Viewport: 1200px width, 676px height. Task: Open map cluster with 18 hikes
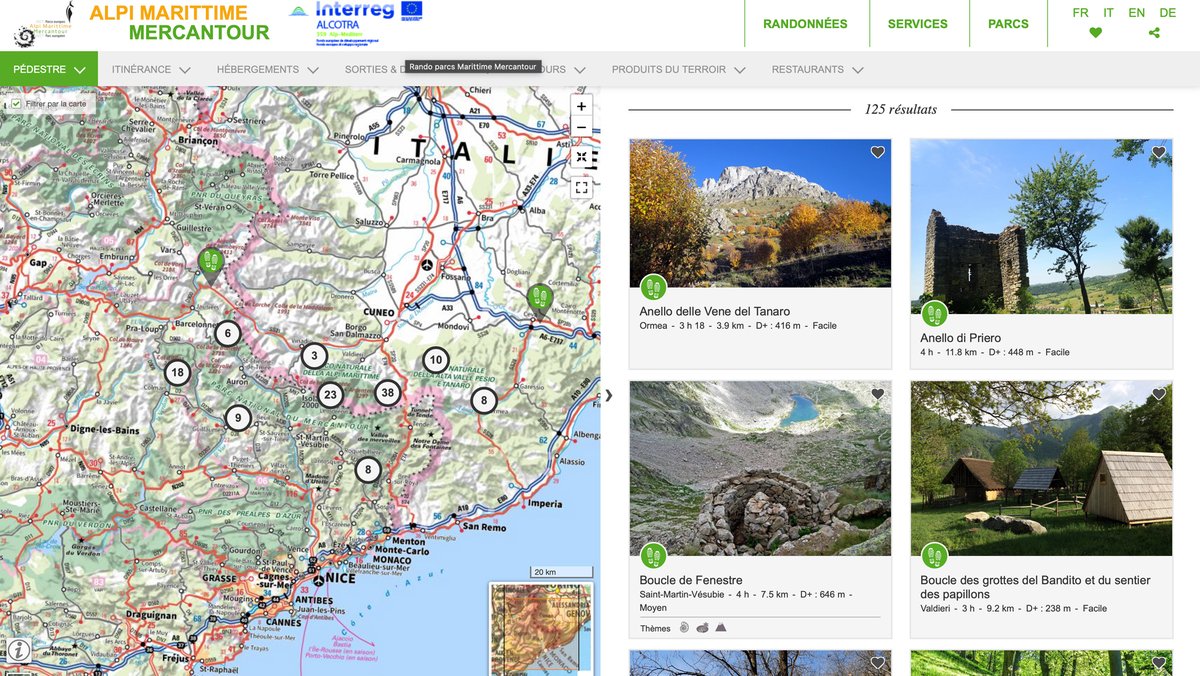coord(178,374)
